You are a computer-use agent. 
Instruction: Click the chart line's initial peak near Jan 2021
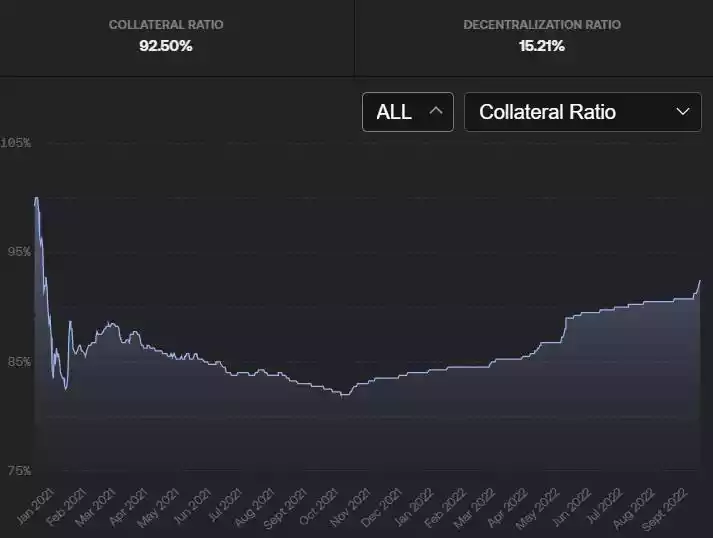36,198
